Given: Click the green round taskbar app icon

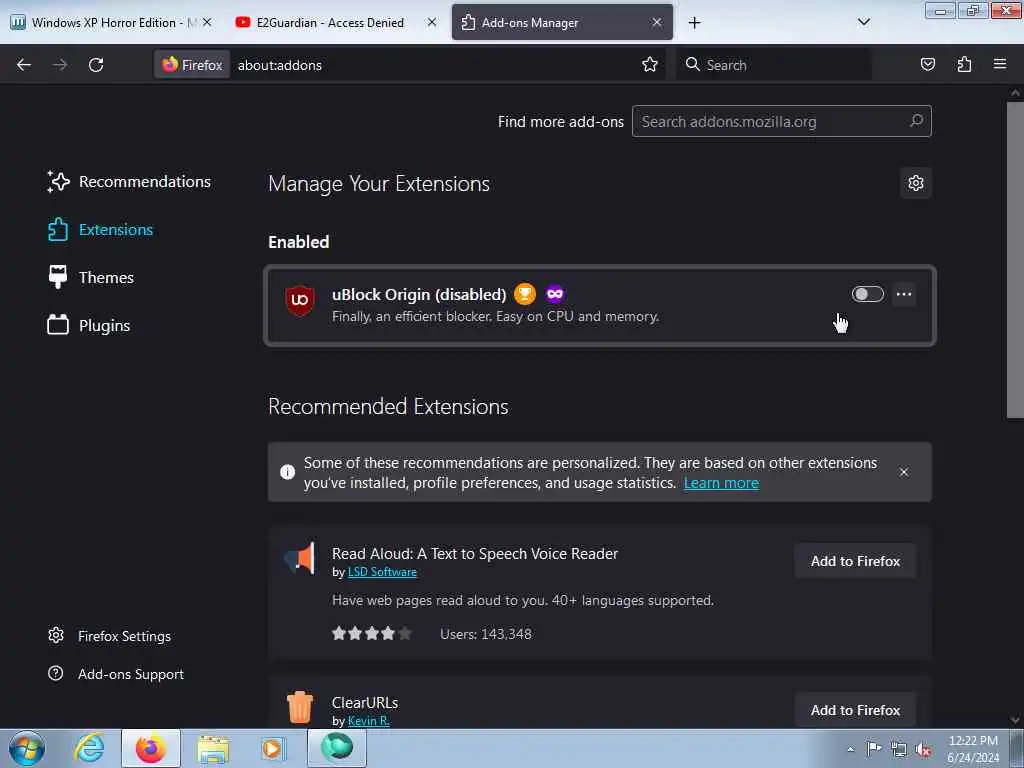Looking at the screenshot, I should pos(337,748).
